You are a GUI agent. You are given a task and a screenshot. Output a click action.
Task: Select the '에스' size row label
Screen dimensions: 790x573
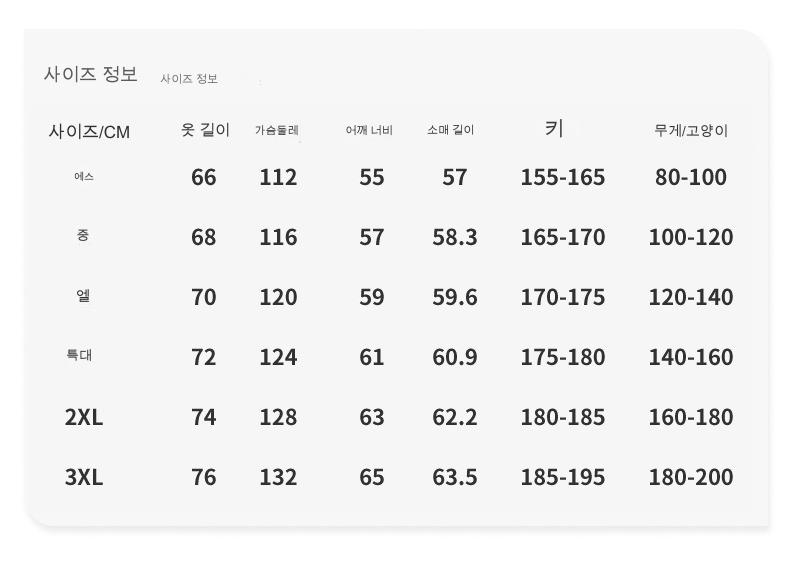tap(84, 177)
